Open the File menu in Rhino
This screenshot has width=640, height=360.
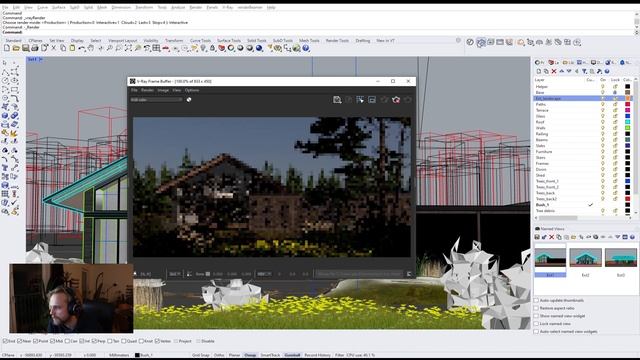(x=5, y=7)
